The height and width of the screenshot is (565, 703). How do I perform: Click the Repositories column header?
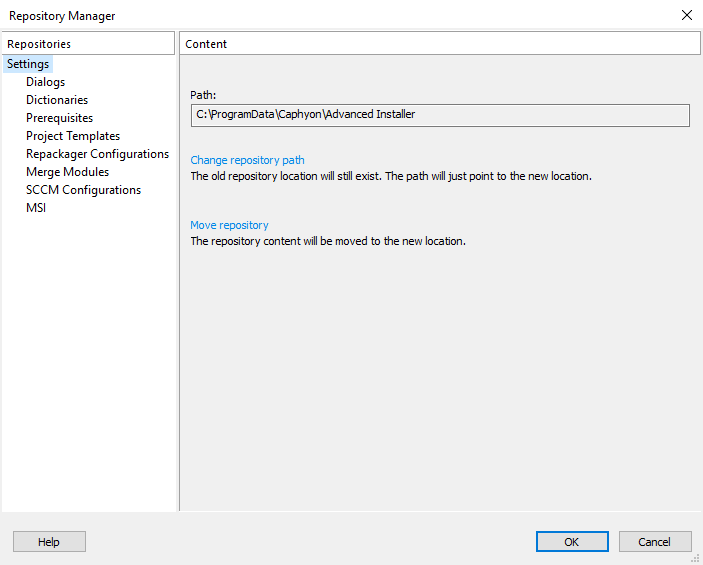(x=88, y=43)
